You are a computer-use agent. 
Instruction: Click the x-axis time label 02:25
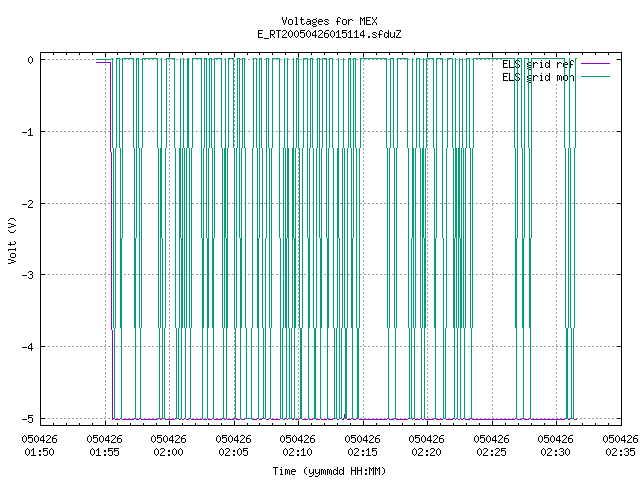[491, 452]
